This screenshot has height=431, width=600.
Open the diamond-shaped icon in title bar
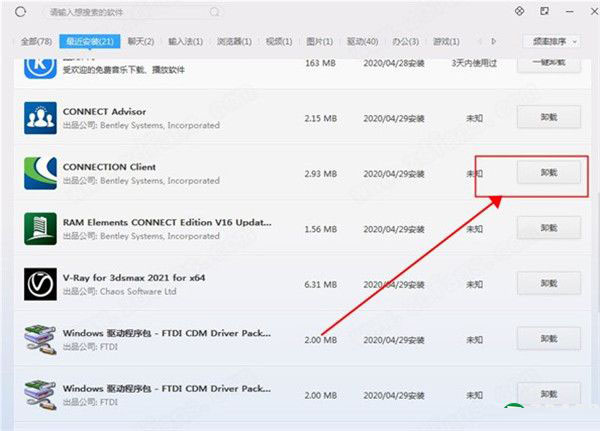[519, 11]
